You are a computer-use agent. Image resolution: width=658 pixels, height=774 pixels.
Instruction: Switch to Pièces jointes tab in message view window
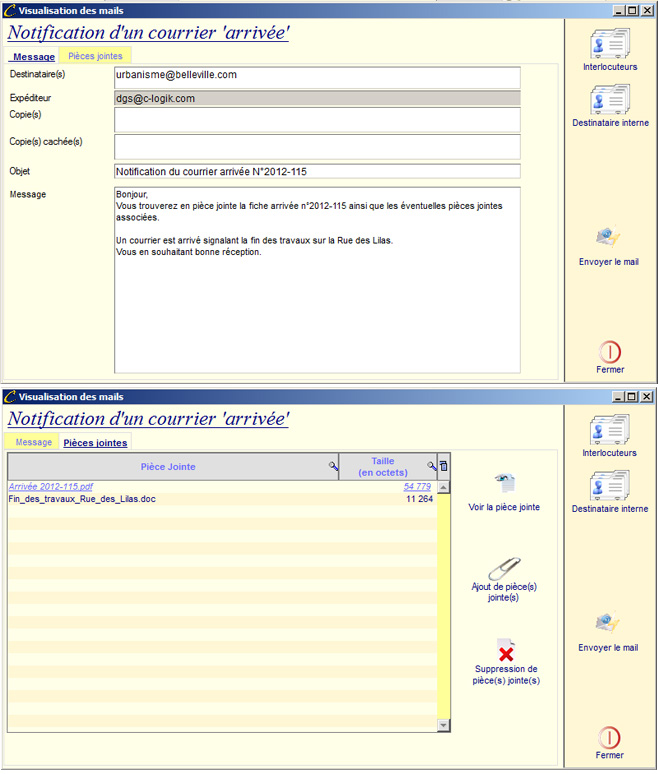[x=95, y=56]
